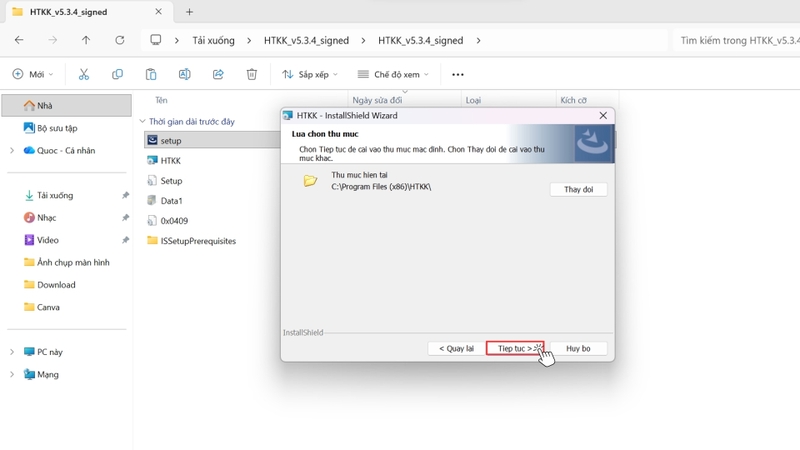
Task: Open the Chế độ xem view dropdown
Action: pyautogui.click(x=393, y=74)
